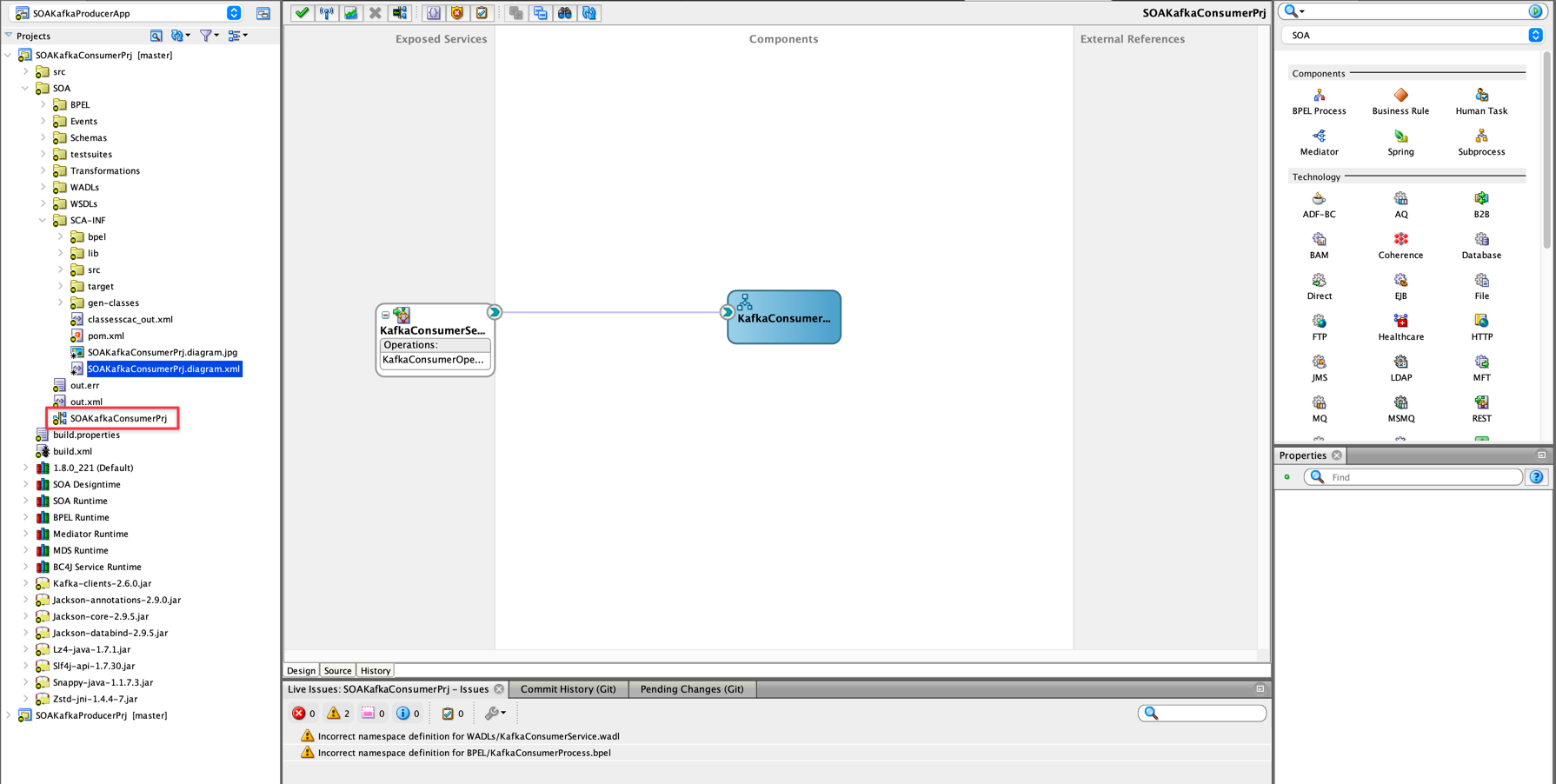Click the green checkmark validate icon
Image resolution: width=1556 pixels, height=784 pixels.
(x=302, y=13)
